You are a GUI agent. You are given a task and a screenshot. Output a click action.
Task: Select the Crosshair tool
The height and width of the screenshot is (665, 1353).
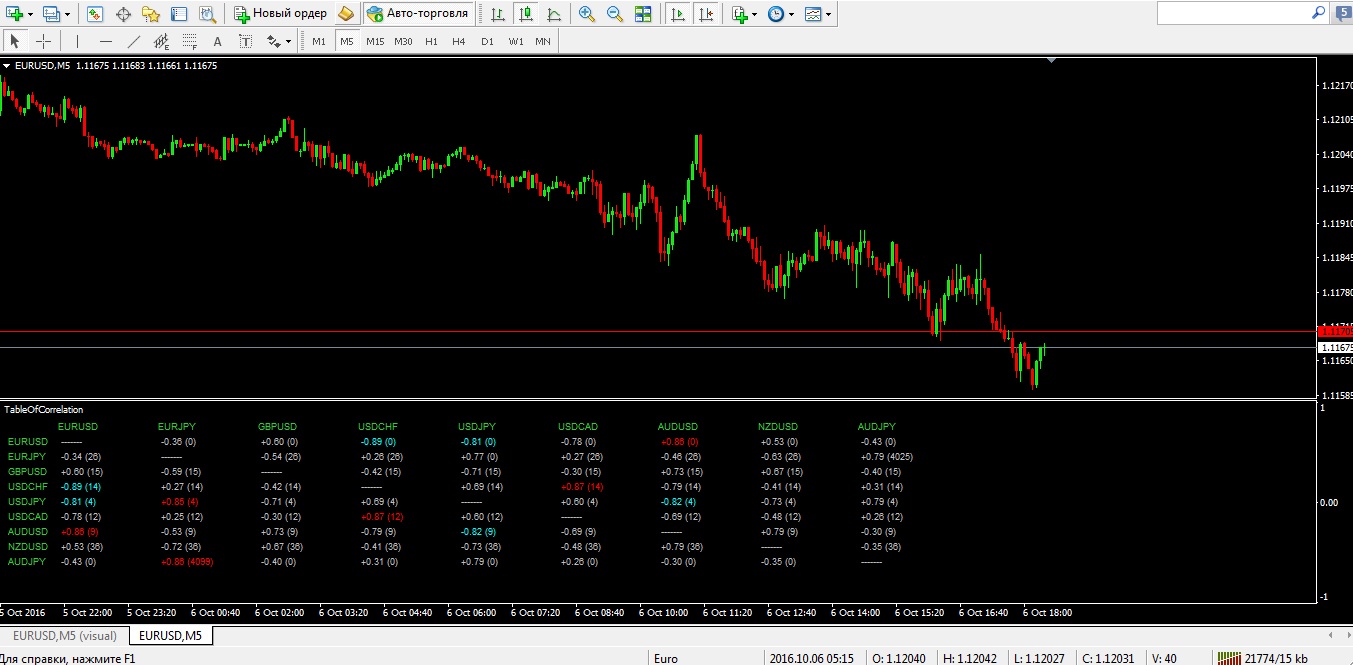click(44, 41)
